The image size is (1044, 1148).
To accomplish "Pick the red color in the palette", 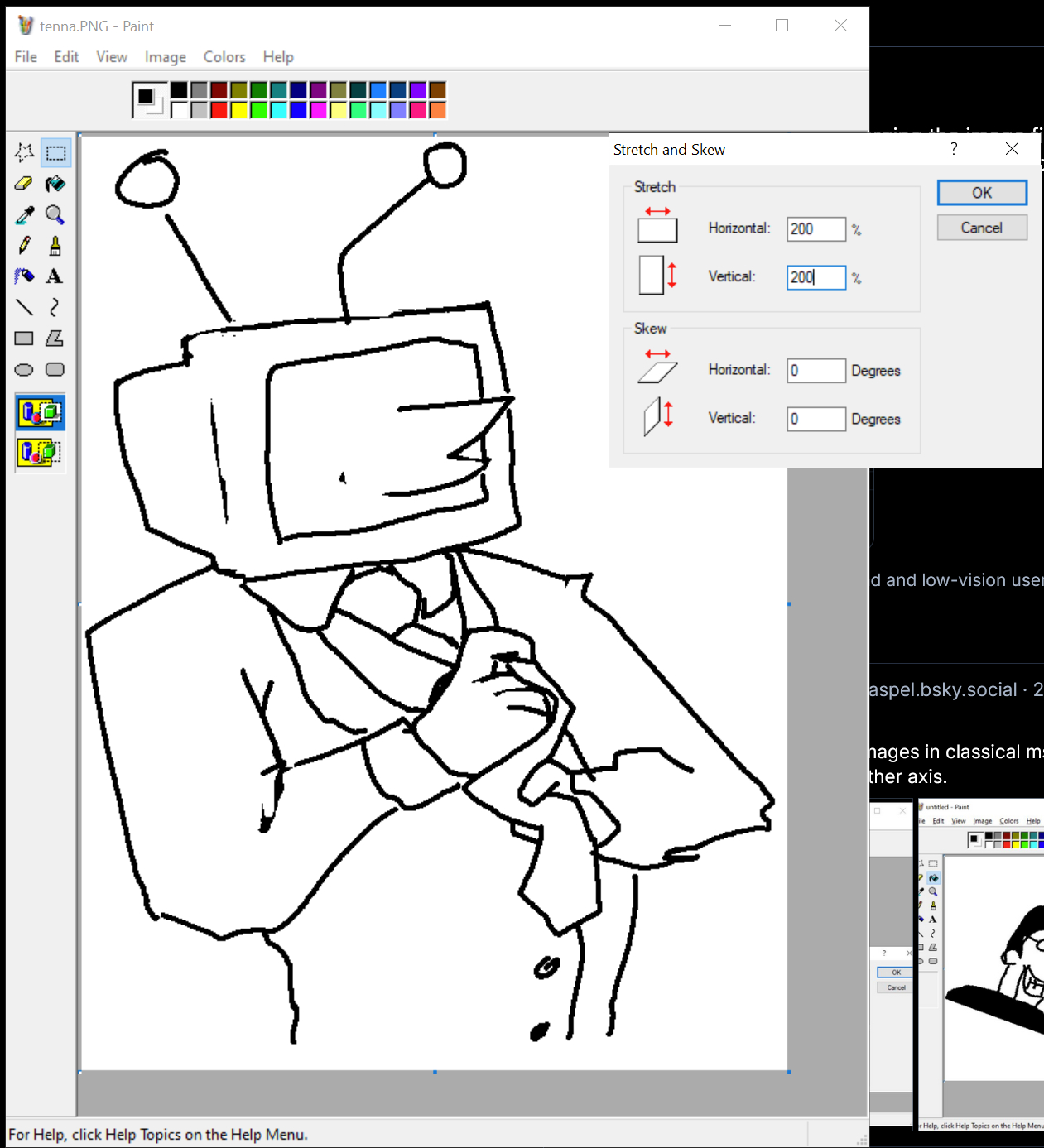I will point(219,110).
